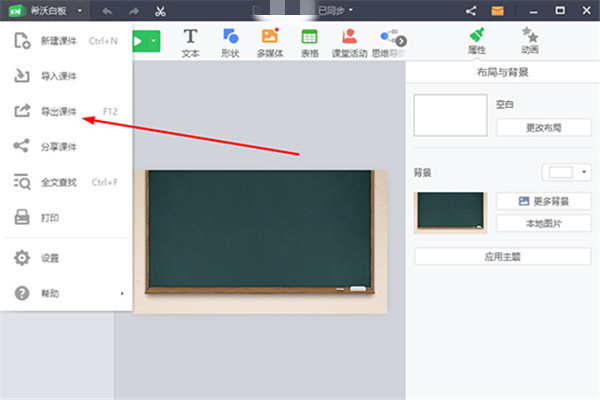This screenshot has width=600, height=400.
Task: Select the 文本 text tool
Action: pyautogui.click(x=190, y=42)
